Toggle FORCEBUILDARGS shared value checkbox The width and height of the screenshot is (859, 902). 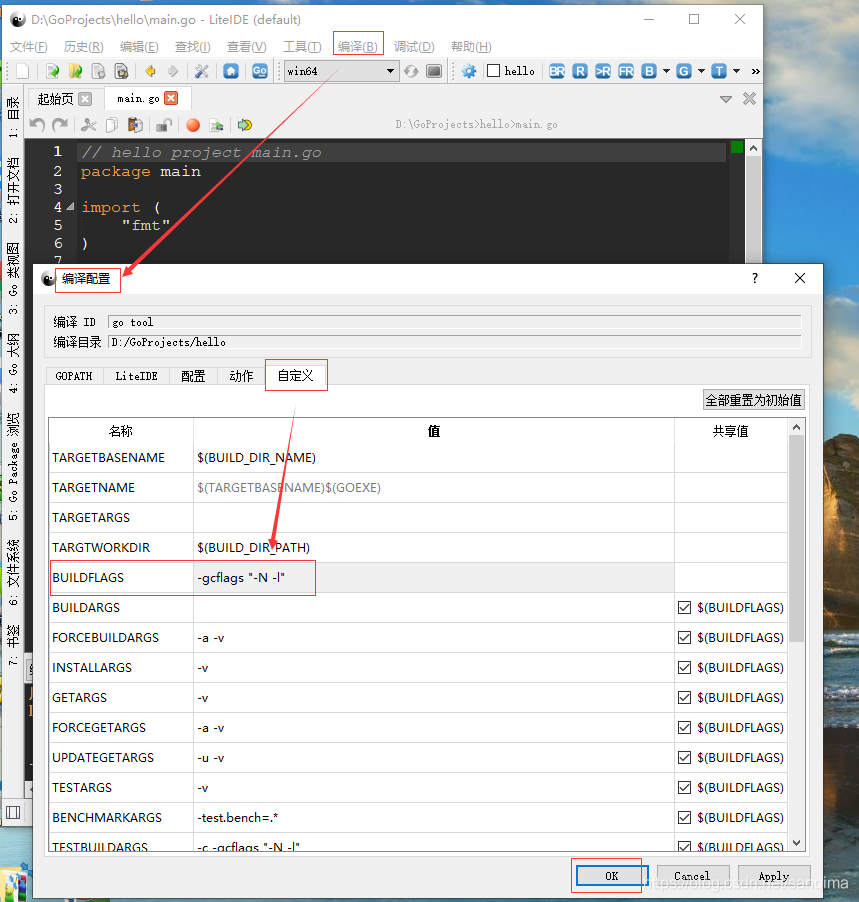(684, 637)
